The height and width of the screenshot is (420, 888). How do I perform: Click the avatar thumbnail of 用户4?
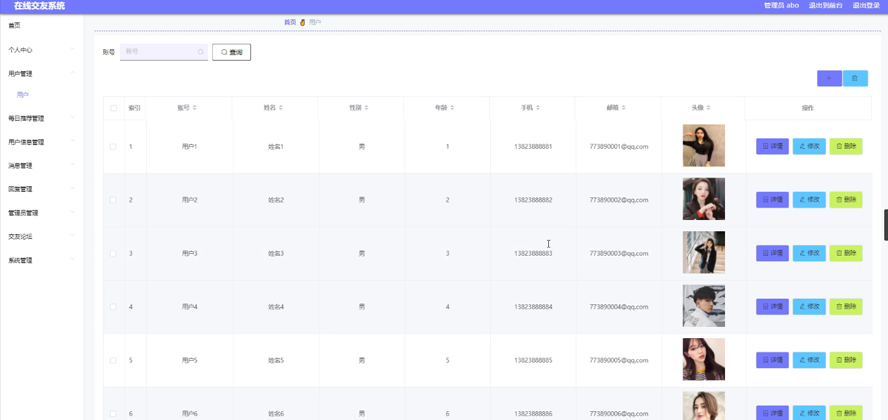pos(704,306)
